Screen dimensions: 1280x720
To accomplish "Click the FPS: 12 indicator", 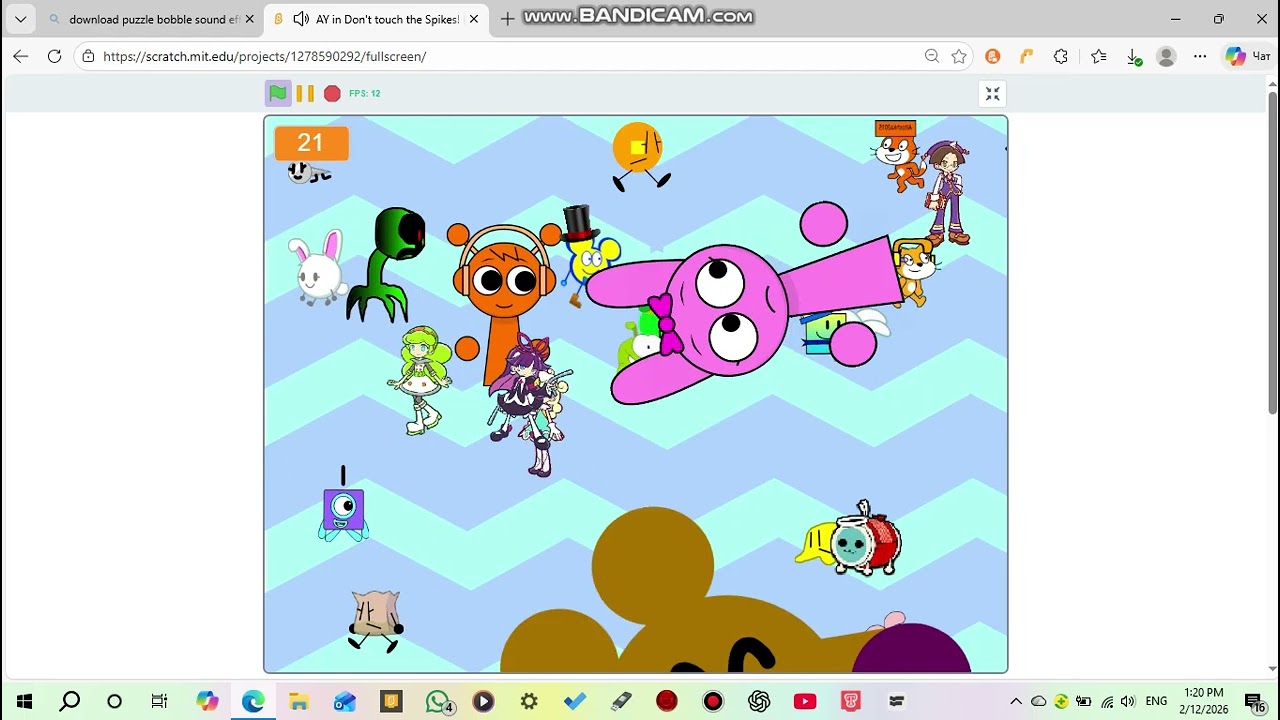I will [364, 94].
